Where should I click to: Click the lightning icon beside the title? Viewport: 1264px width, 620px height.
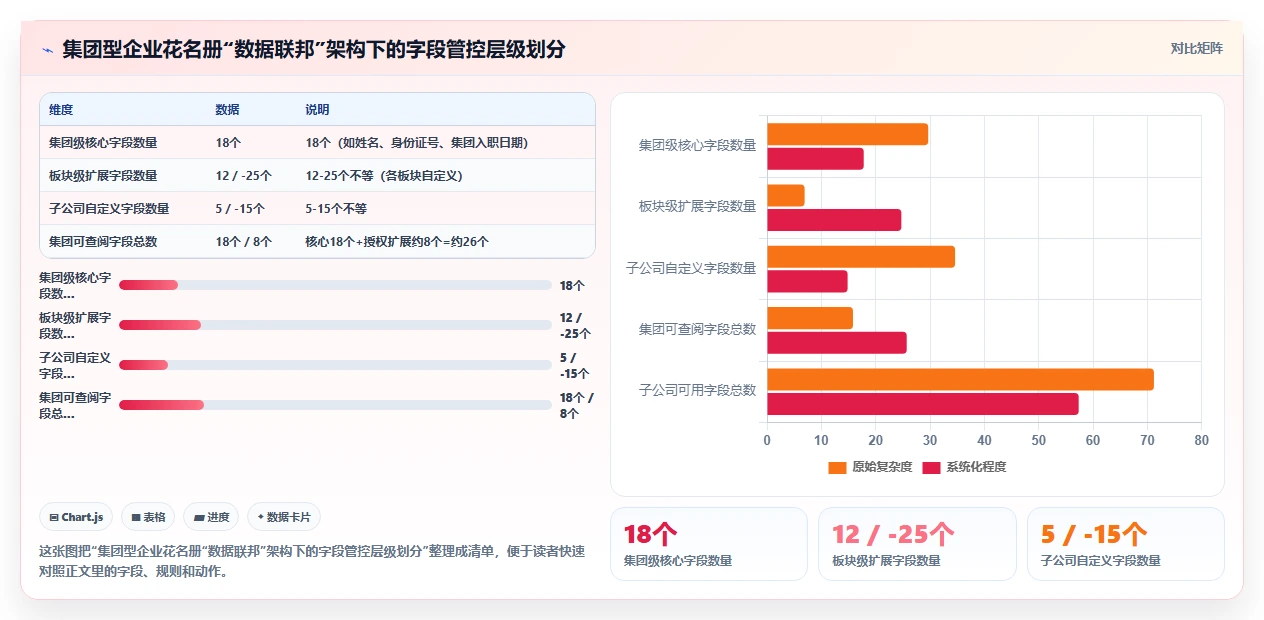tap(47, 49)
